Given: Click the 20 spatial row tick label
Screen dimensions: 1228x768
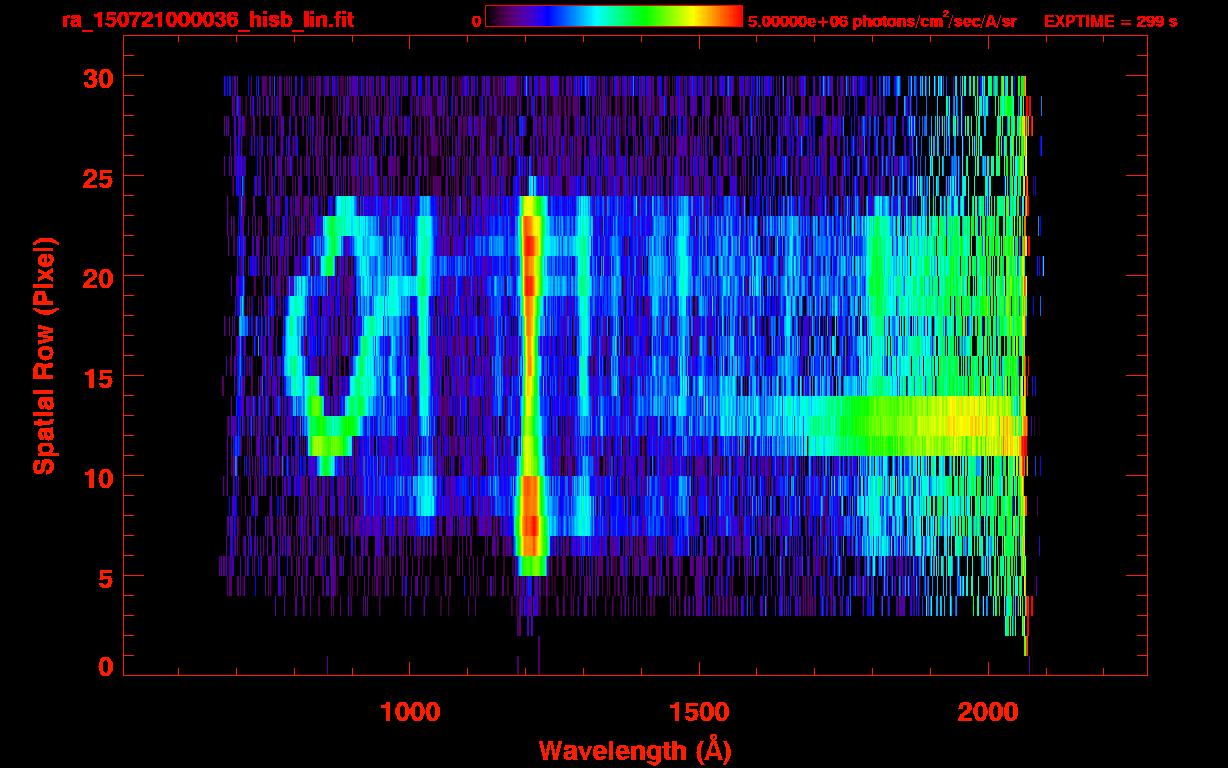Looking at the screenshot, I should 98,276.
